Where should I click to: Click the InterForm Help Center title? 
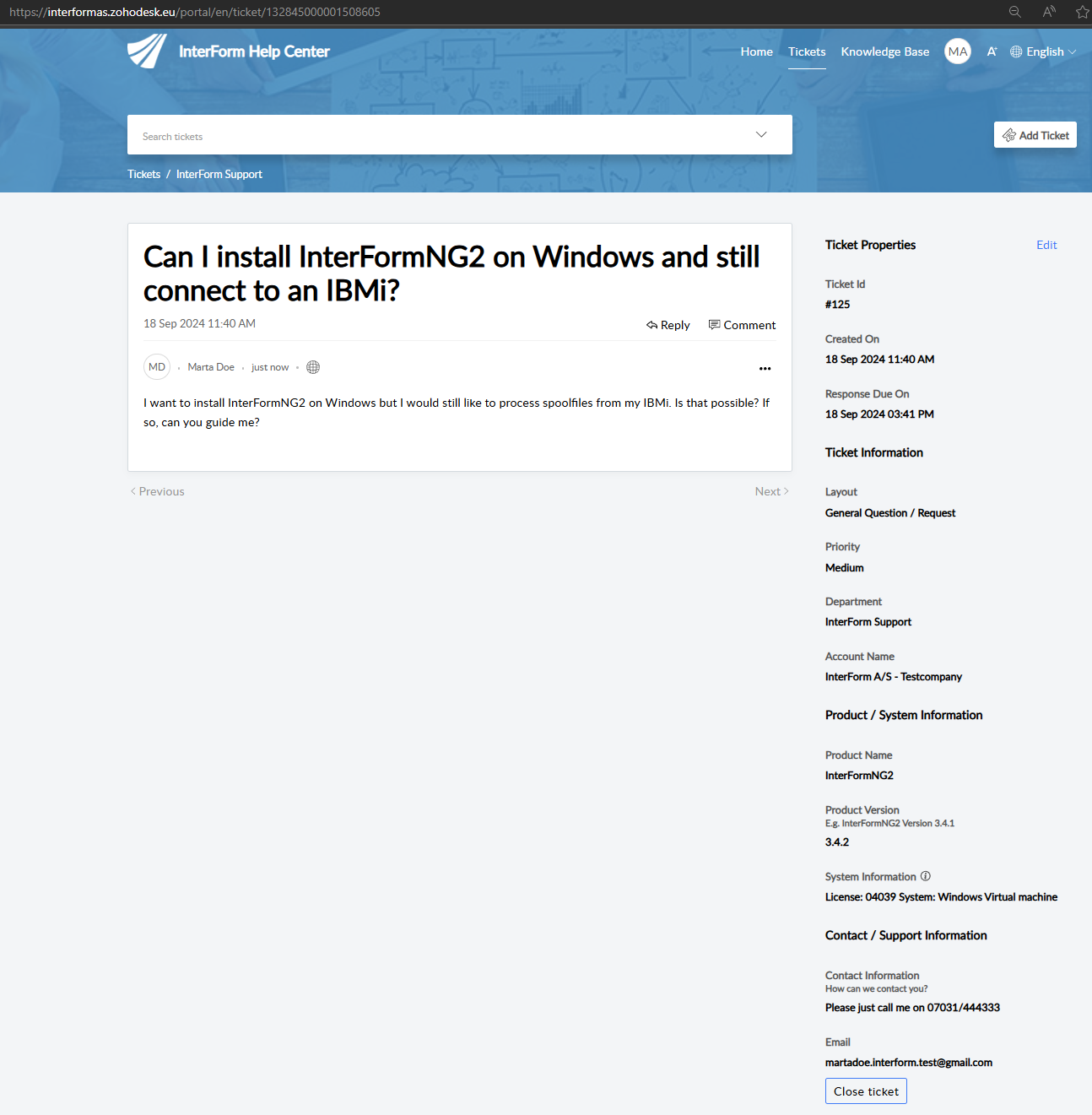(254, 51)
